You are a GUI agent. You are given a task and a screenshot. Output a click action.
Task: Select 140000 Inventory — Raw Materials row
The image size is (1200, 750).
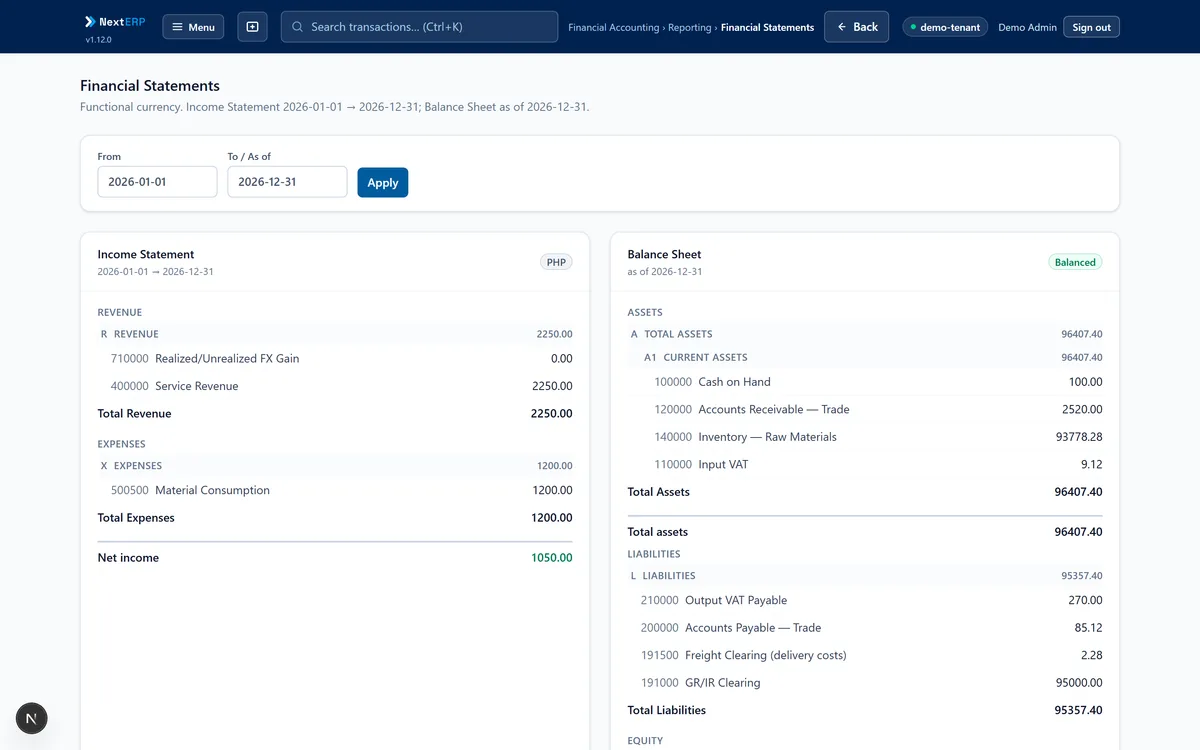(865, 437)
